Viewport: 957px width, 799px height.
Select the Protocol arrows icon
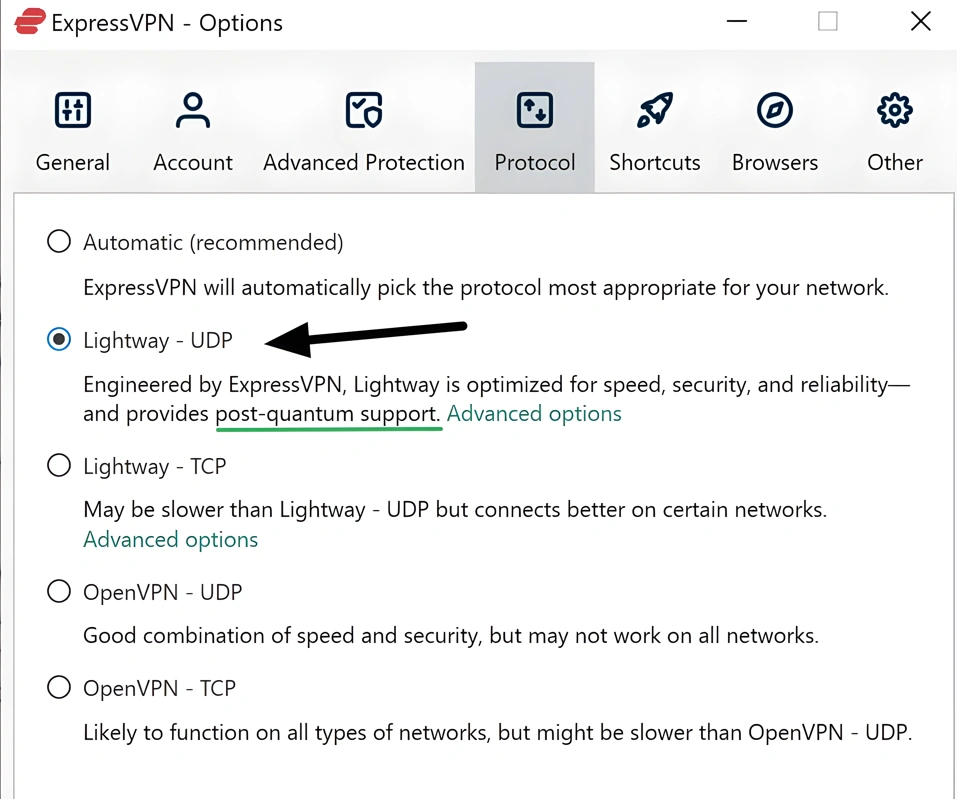pyautogui.click(x=535, y=110)
